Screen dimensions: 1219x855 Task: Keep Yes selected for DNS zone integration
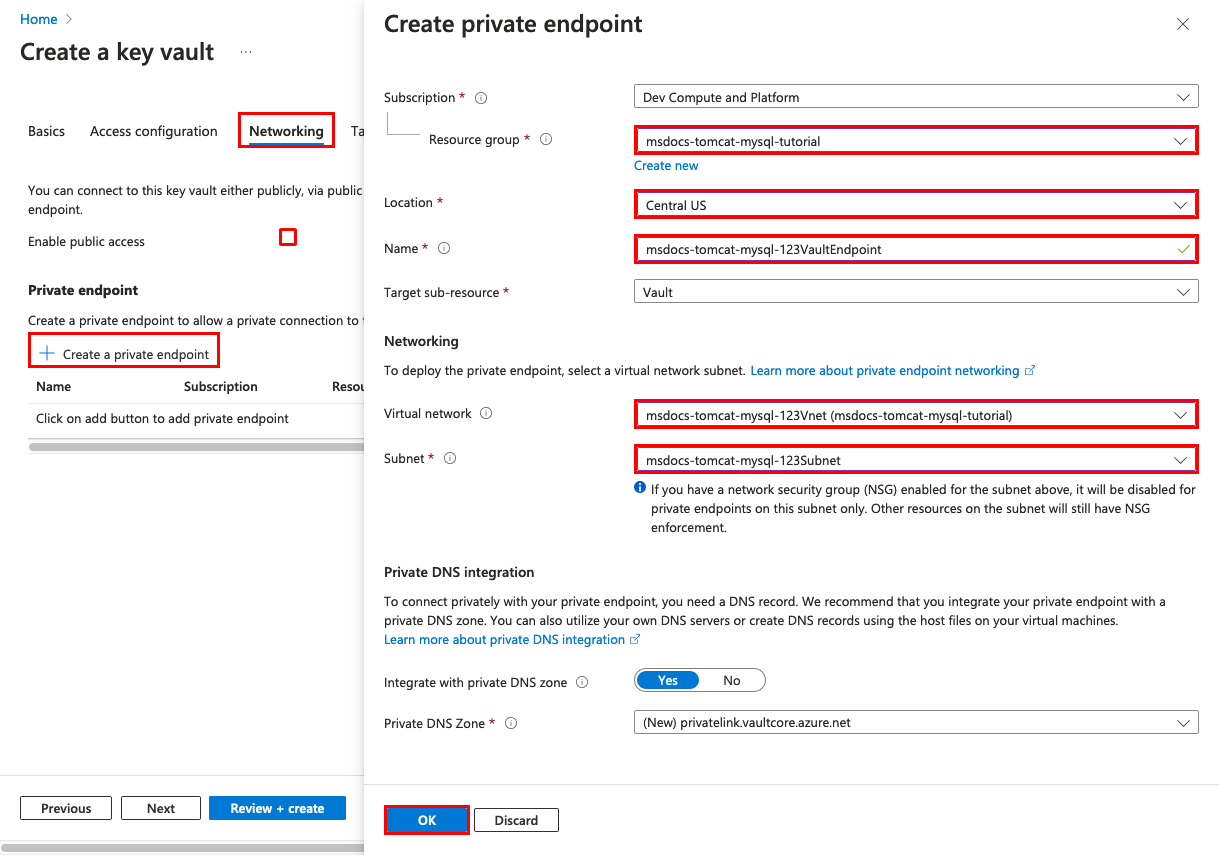click(667, 680)
